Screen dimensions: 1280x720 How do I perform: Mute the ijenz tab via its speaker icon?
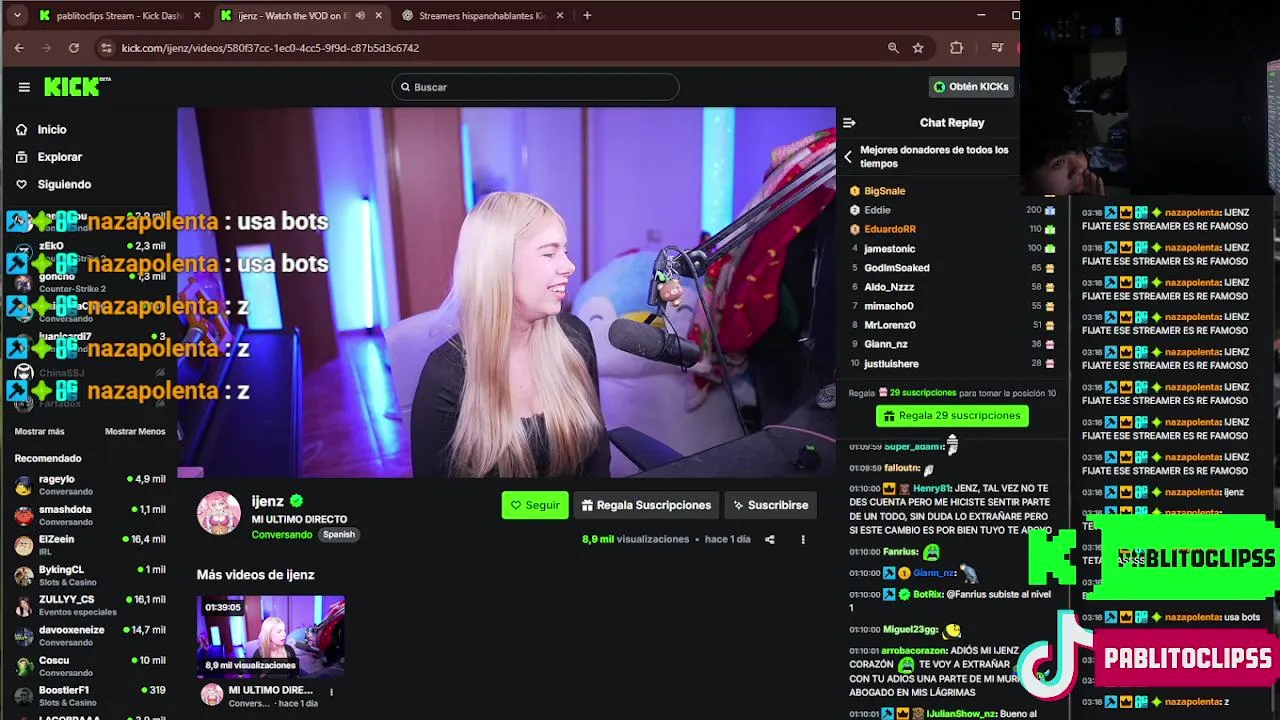360,15
